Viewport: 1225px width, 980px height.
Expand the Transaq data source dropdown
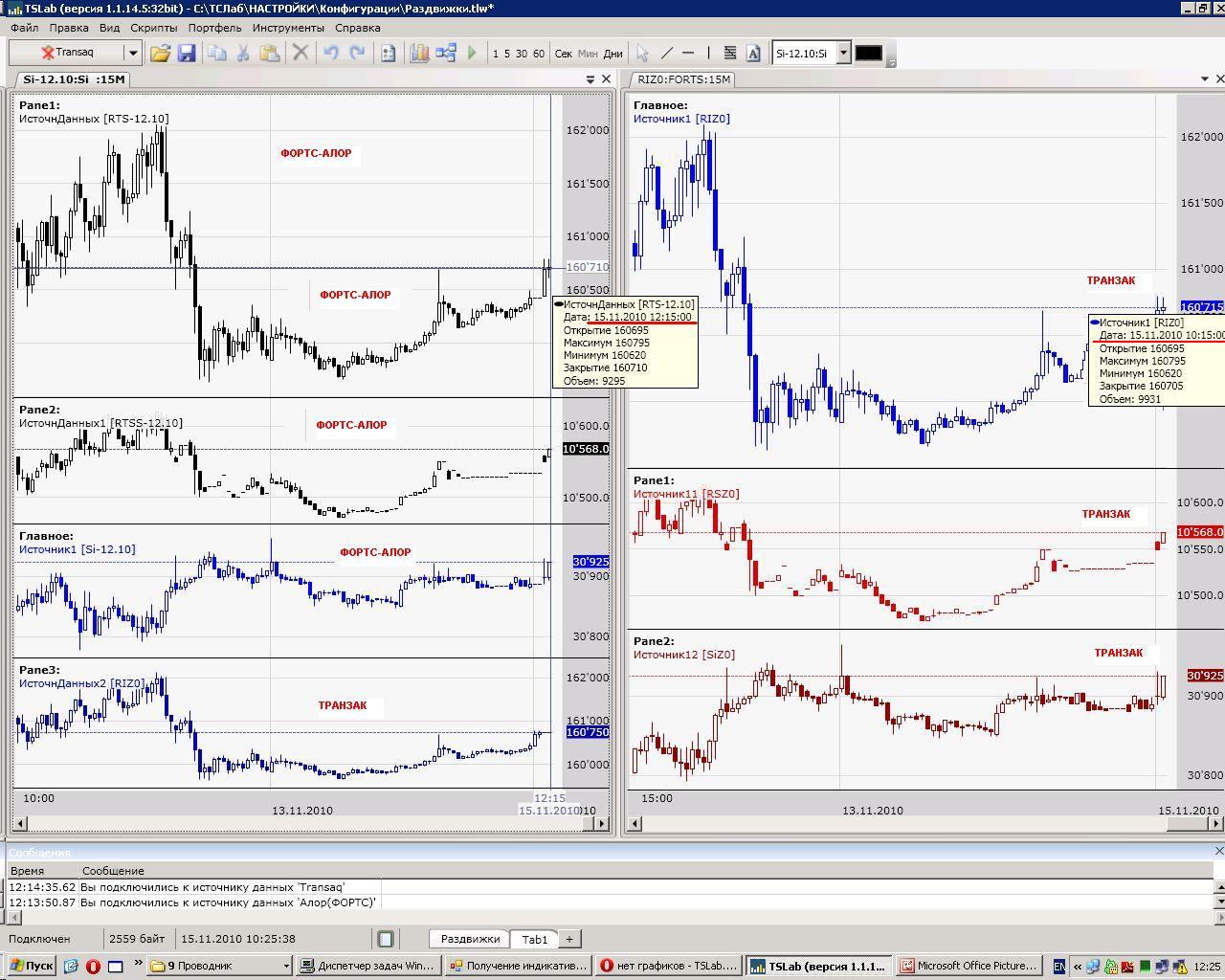[133, 53]
